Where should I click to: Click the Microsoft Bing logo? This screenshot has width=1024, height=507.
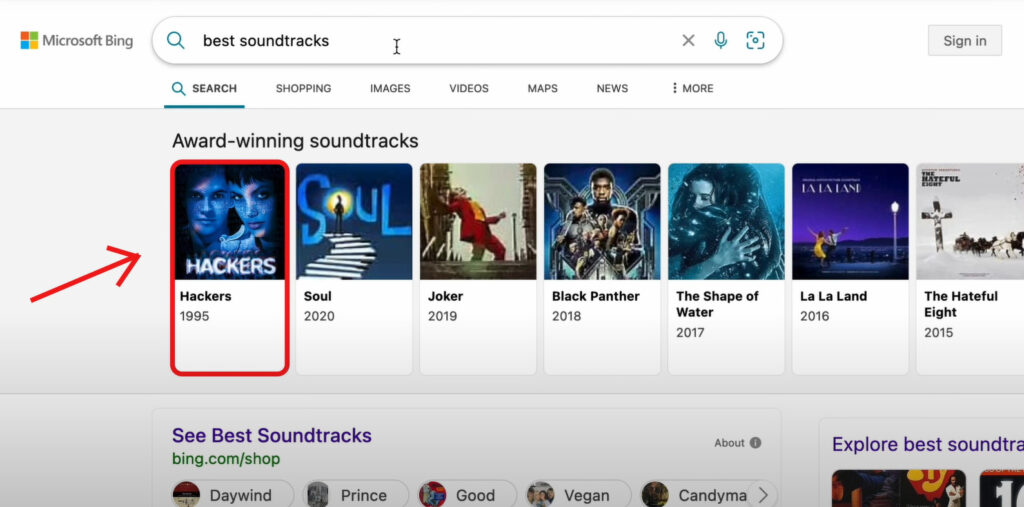tap(76, 40)
